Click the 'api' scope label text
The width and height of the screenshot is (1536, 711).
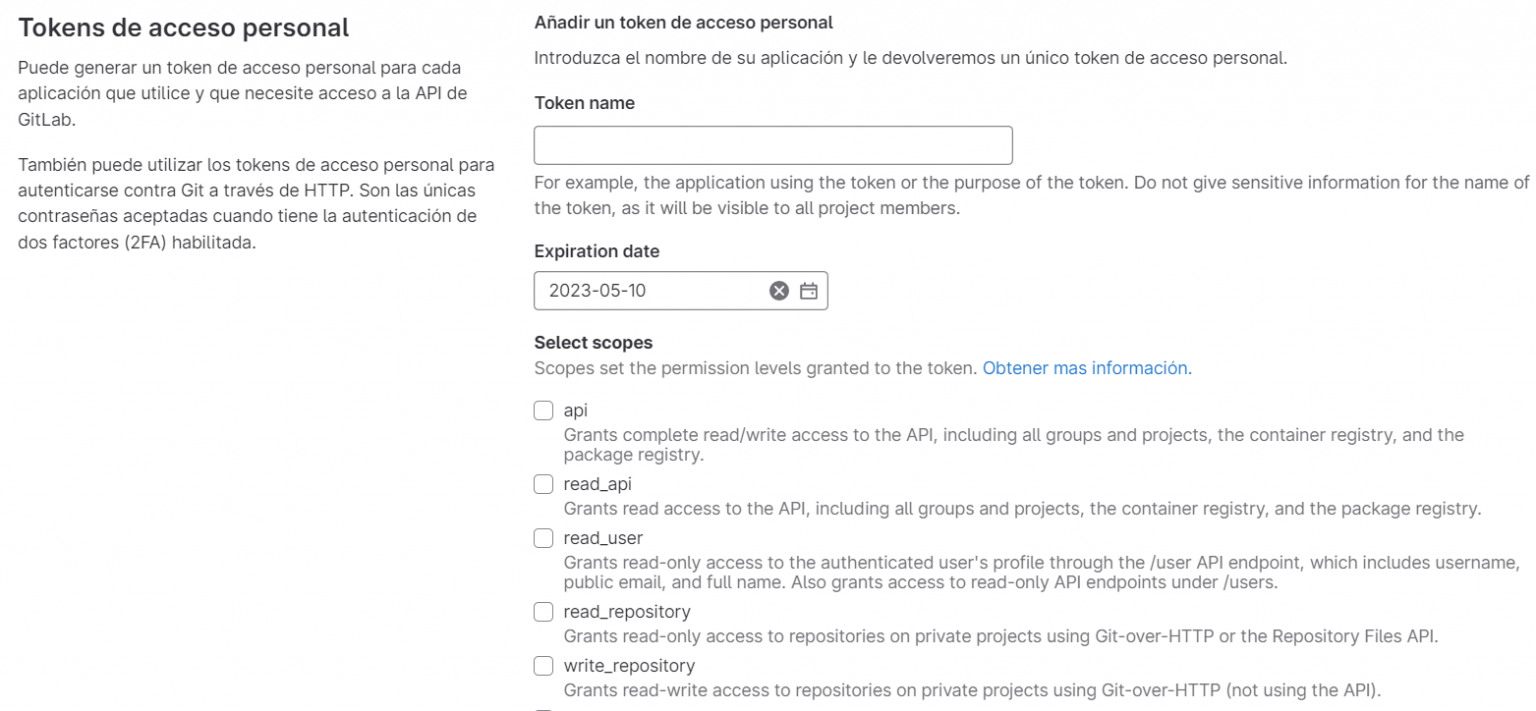pyautogui.click(x=575, y=411)
